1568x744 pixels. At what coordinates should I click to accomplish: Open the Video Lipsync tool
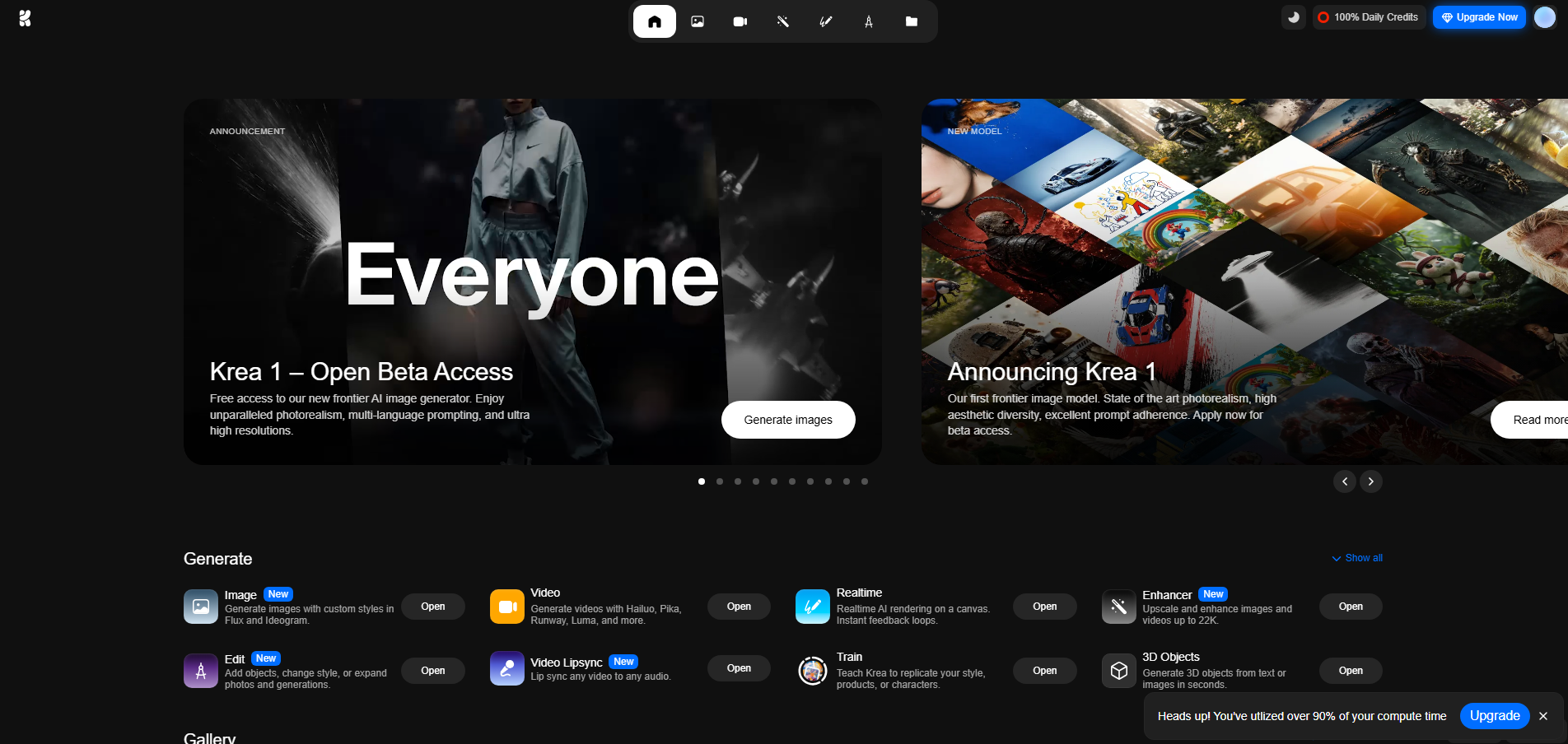739,668
